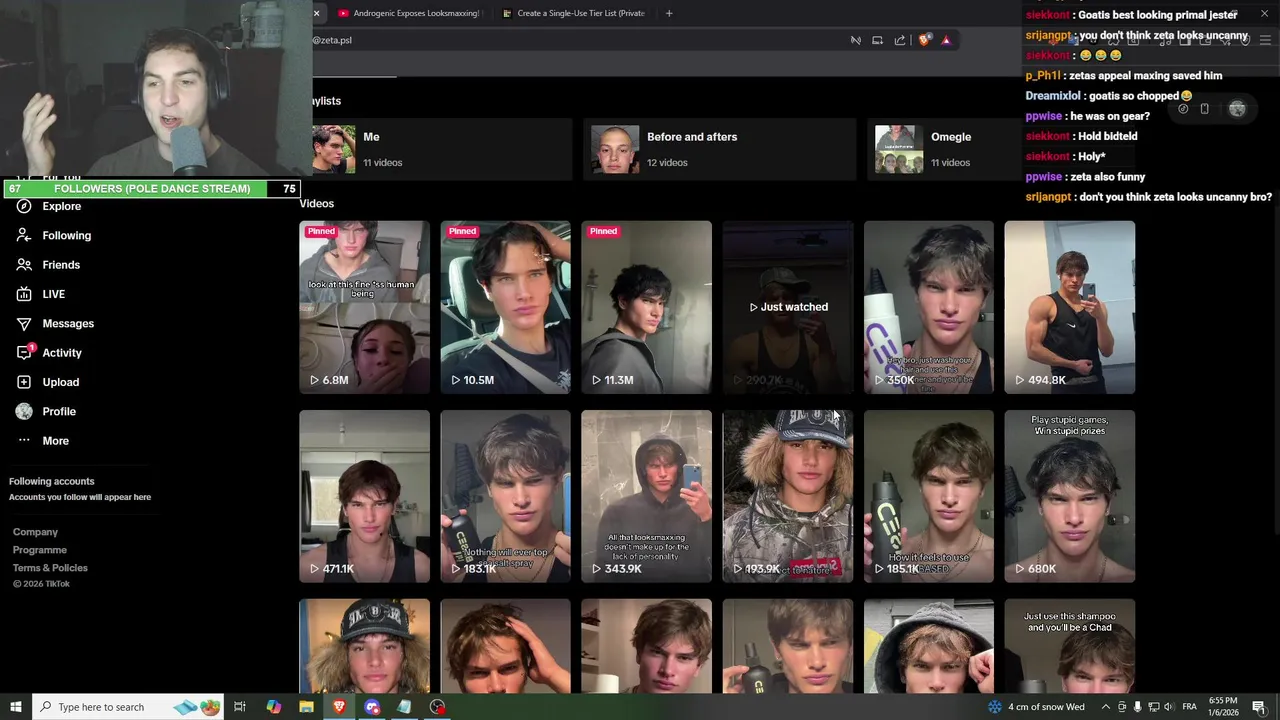Open the 'Just watched' video
The height and width of the screenshot is (720, 1280).
[x=788, y=307]
